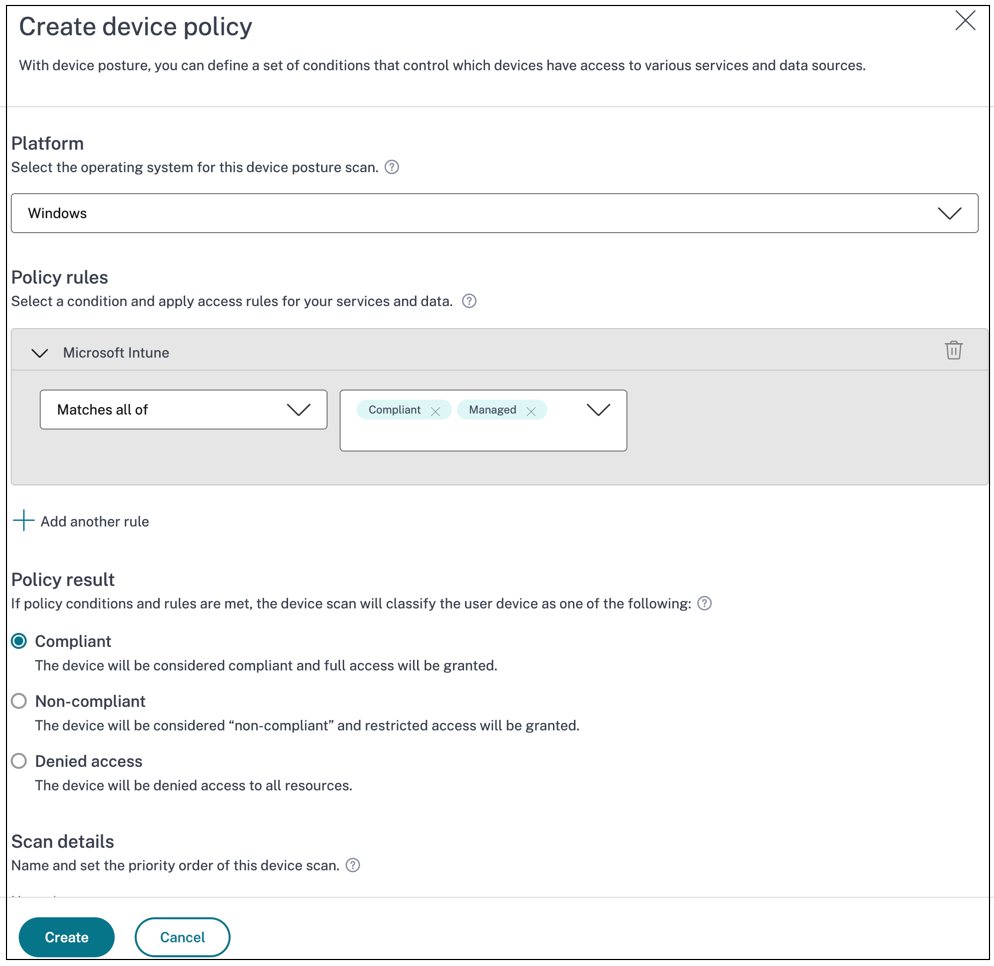Click the Create button
Viewport: 994px width, 966px height.
coord(66,937)
